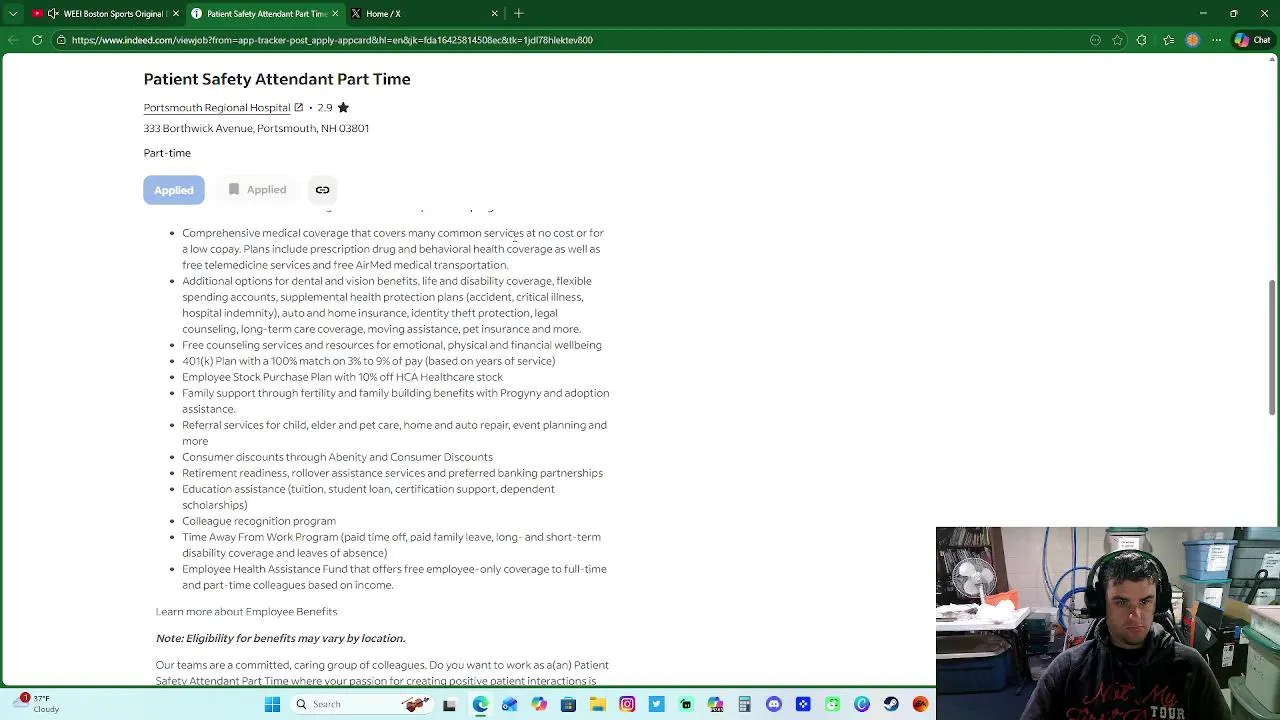Close the WEEI Boston Sports tab
Screen dimensions: 1280x720
click(176, 14)
